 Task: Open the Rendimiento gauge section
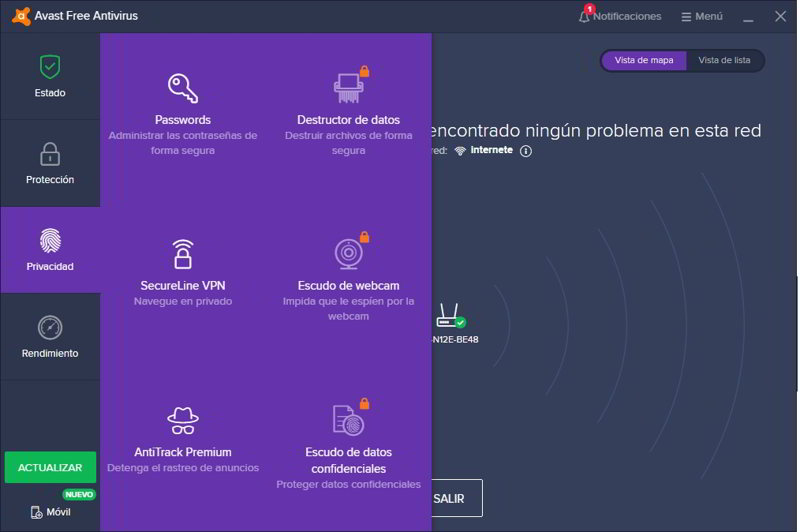pyautogui.click(x=50, y=327)
